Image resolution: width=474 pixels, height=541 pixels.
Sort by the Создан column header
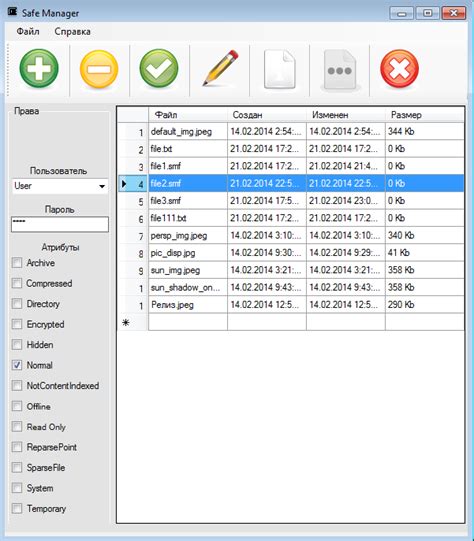267,115
